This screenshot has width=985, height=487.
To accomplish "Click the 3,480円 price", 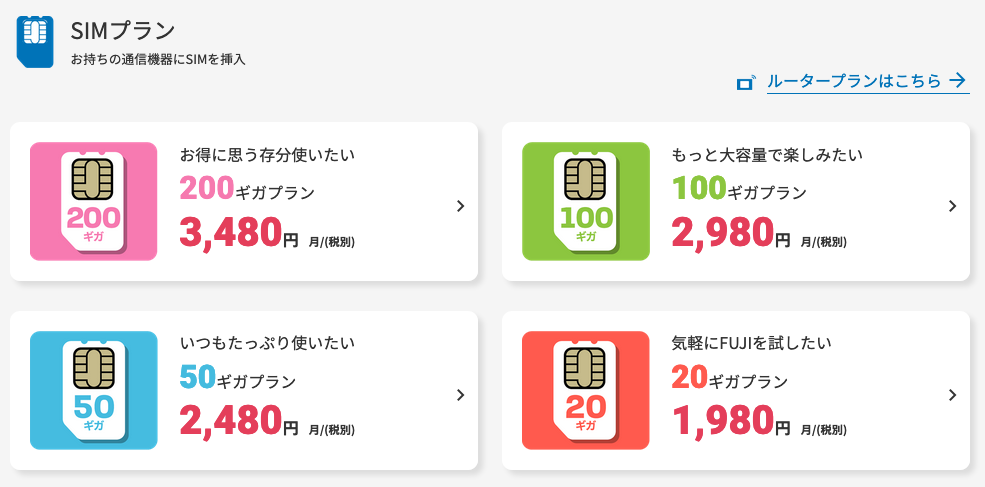I will point(239,233).
